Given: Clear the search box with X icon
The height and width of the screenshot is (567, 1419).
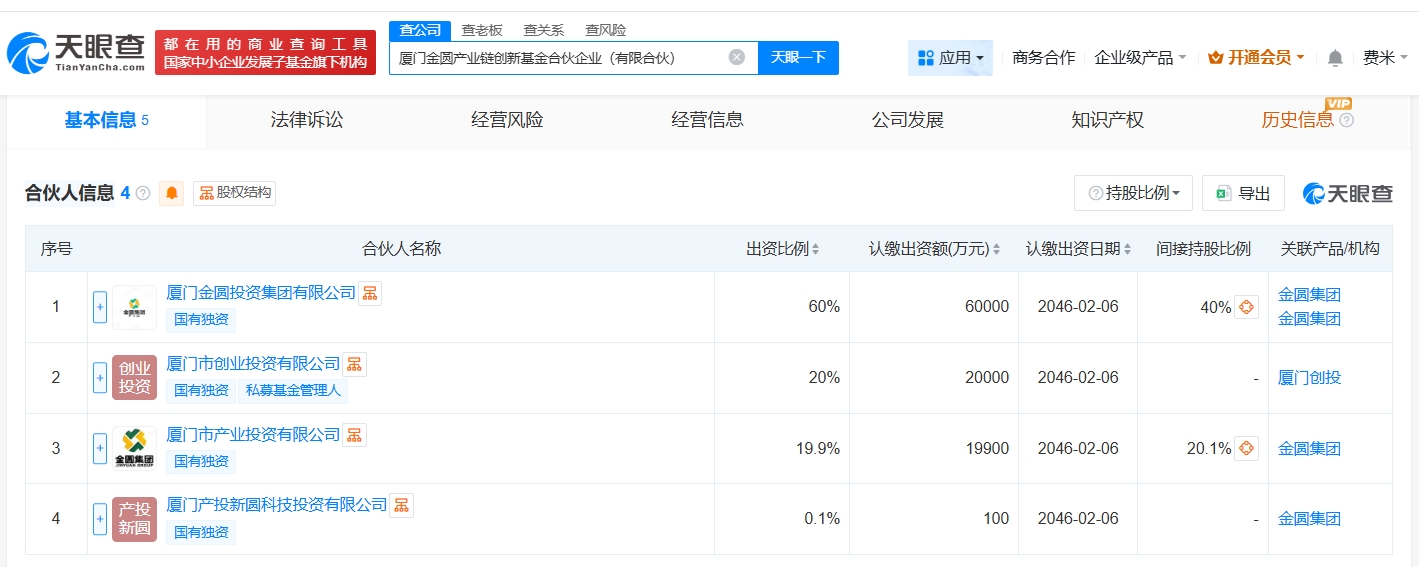Looking at the screenshot, I should tap(737, 57).
